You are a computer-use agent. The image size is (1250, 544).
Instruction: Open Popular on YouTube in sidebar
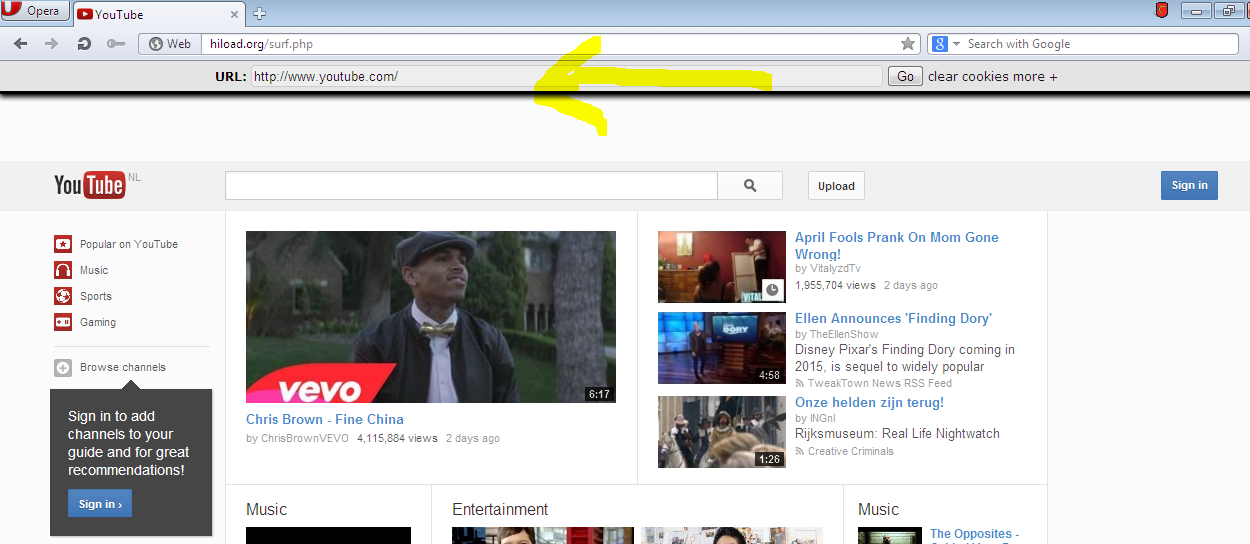tap(129, 244)
